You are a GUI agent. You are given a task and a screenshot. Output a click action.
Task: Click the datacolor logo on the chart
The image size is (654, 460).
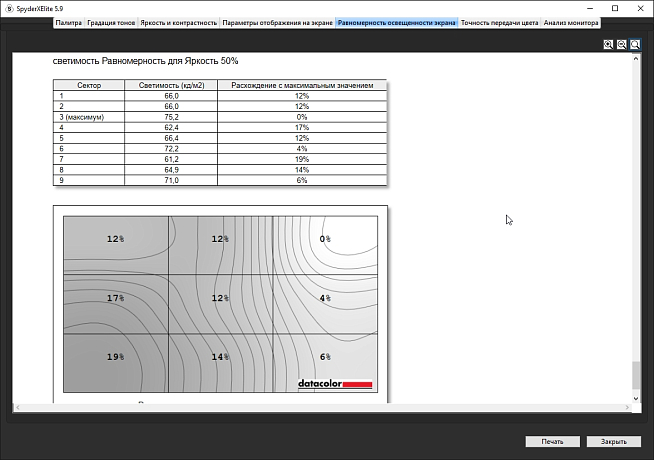(335, 383)
